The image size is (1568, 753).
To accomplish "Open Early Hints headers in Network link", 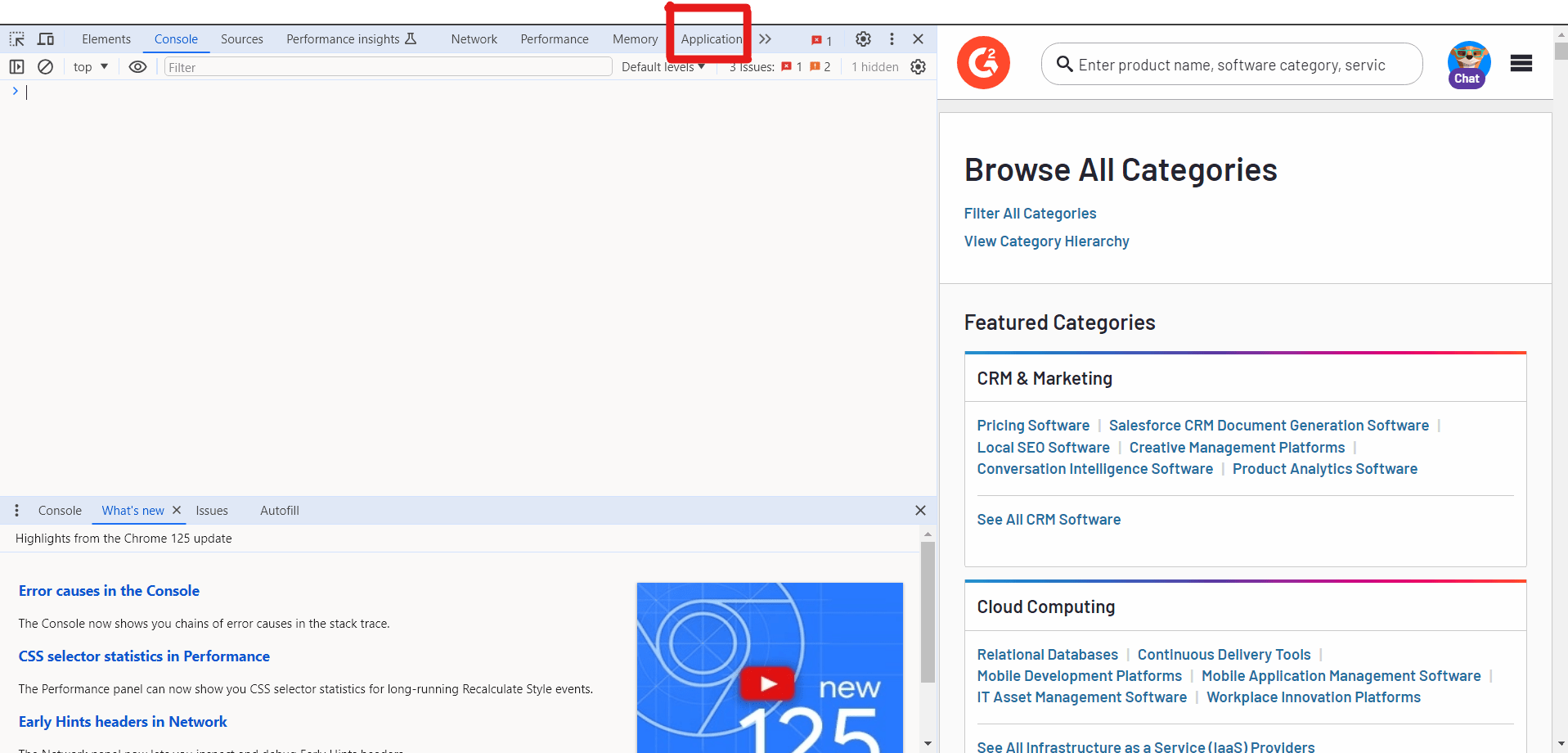I will (x=123, y=722).
